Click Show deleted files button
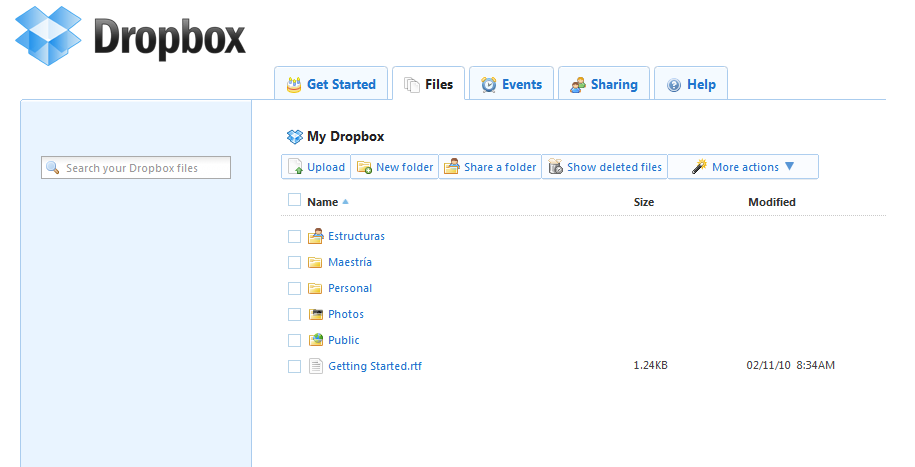The height and width of the screenshot is (467, 915). 605,167
